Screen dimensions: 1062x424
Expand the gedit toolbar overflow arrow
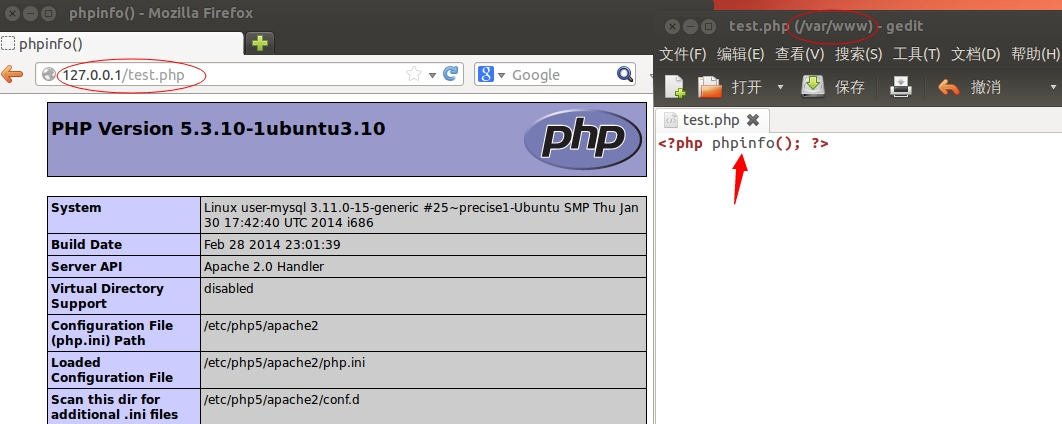(1053, 87)
